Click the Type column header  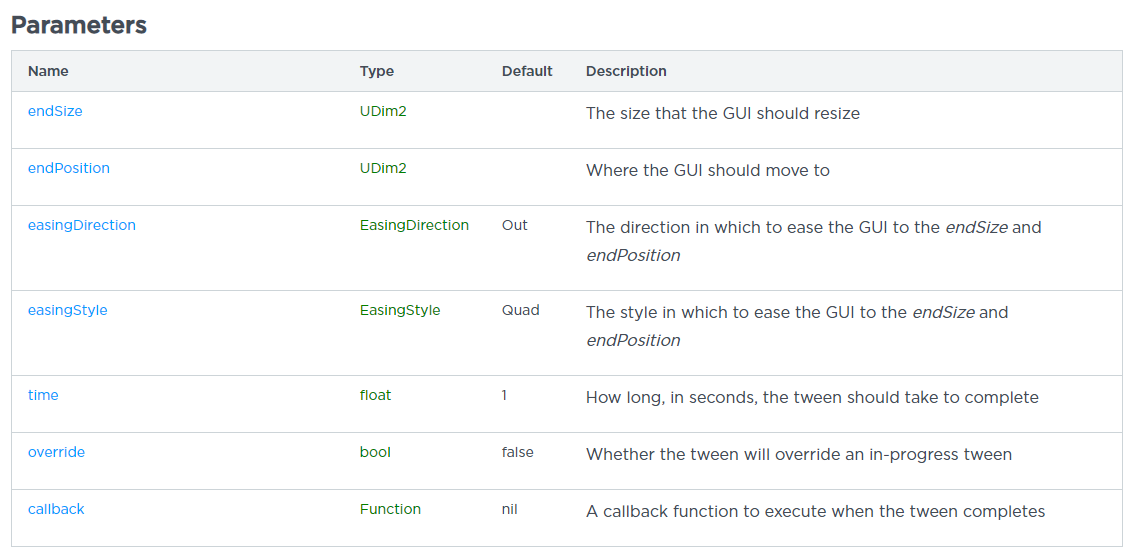click(377, 71)
